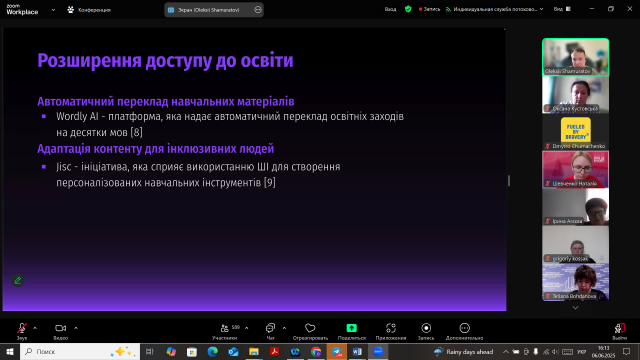Open Microsoft Edge from the taskbar
This screenshot has width=640, height=360.
pyautogui.click(x=213, y=351)
